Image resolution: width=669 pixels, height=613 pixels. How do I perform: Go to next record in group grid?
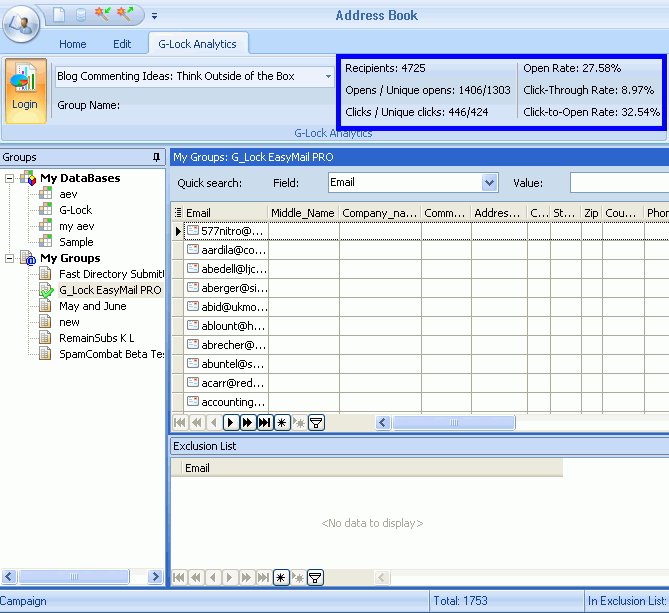pyautogui.click(x=231, y=423)
